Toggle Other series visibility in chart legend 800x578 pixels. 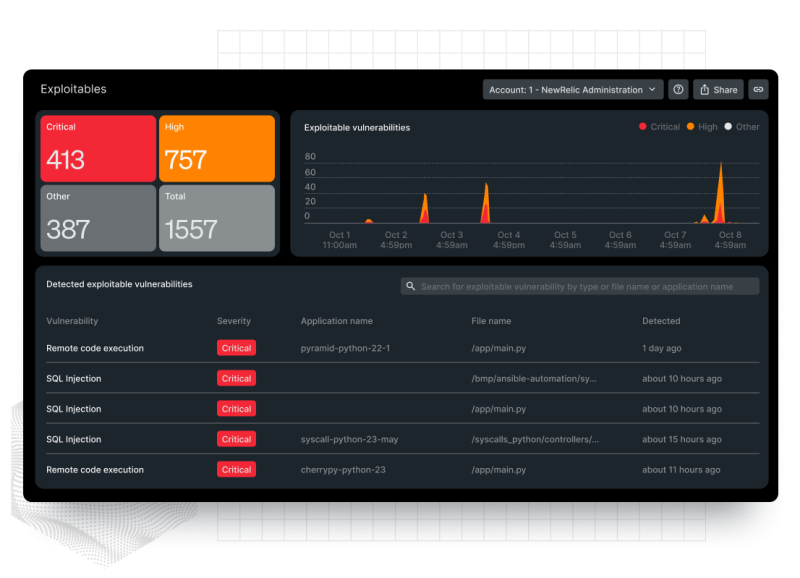pos(744,127)
